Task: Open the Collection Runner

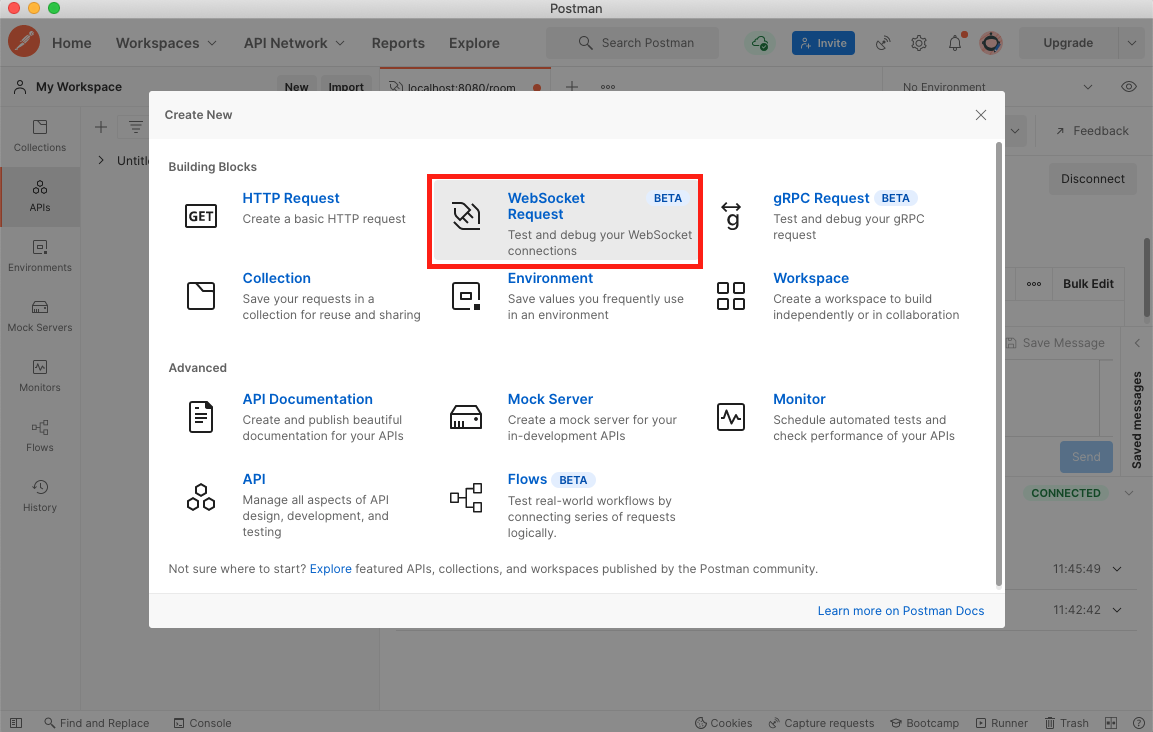Action: [x=1001, y=722]
